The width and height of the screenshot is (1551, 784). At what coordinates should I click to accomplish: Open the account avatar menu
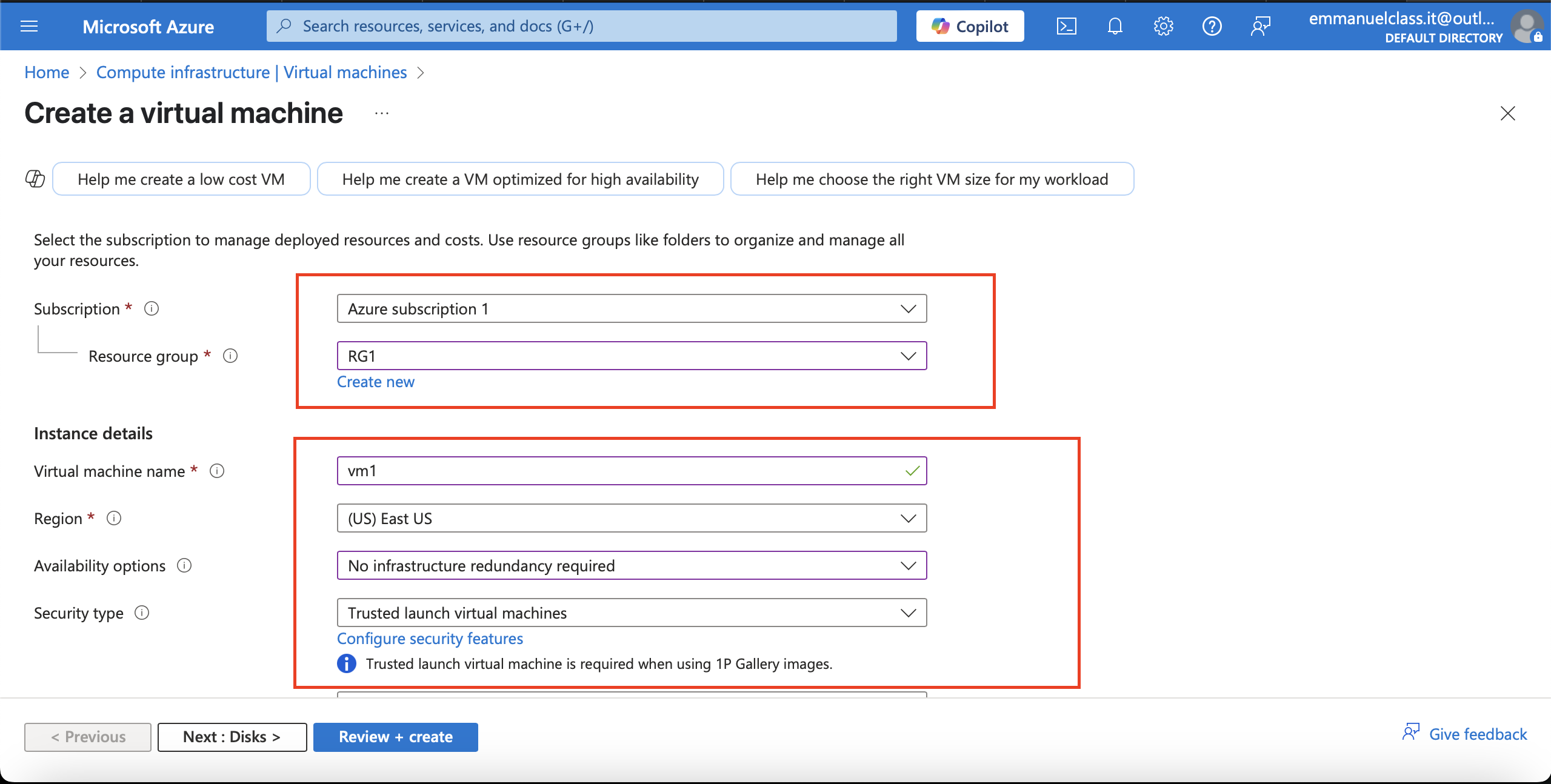[1527, 27]
